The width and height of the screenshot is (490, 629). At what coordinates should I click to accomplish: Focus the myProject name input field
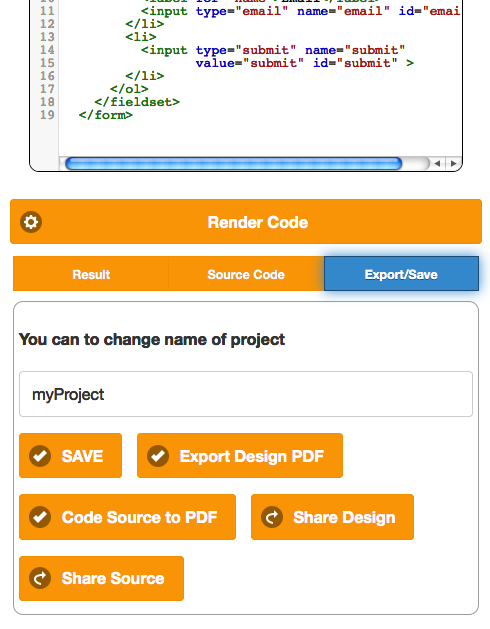click(x=246, y=394)
